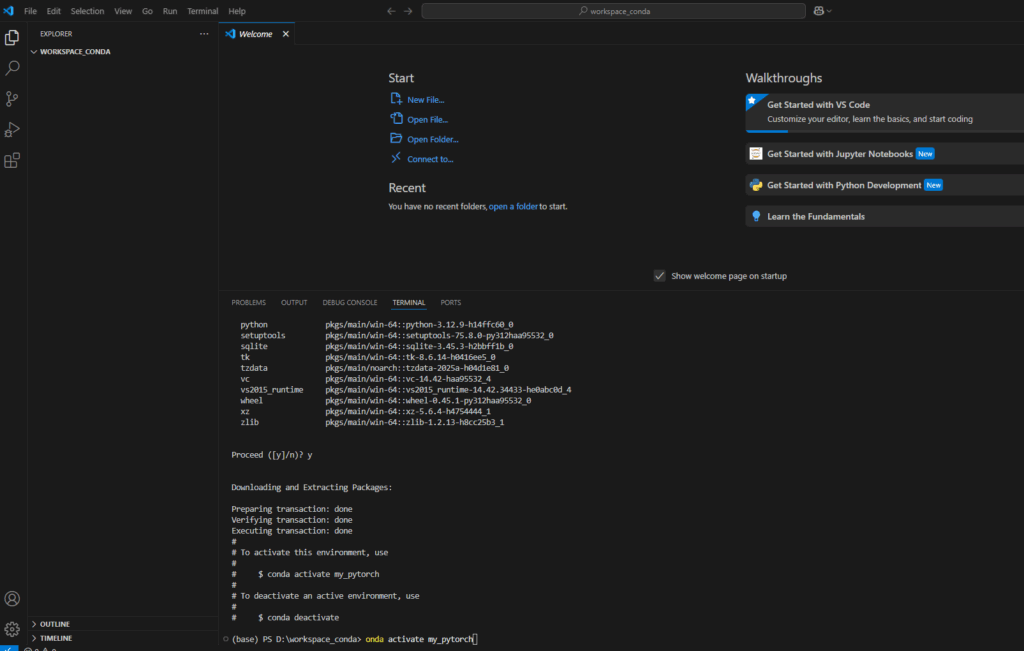Click the lightbulb Learn Fundamentals icon
Screen dimensions: 1024x651
pos(756,216)
